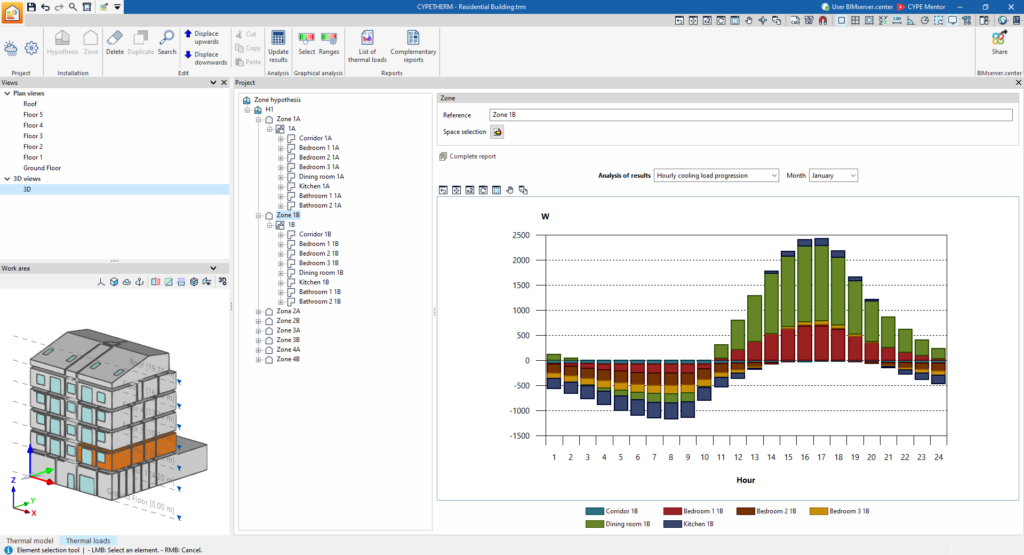
Task: Select the Ranges graphical analysis tool
Action: 329,43
